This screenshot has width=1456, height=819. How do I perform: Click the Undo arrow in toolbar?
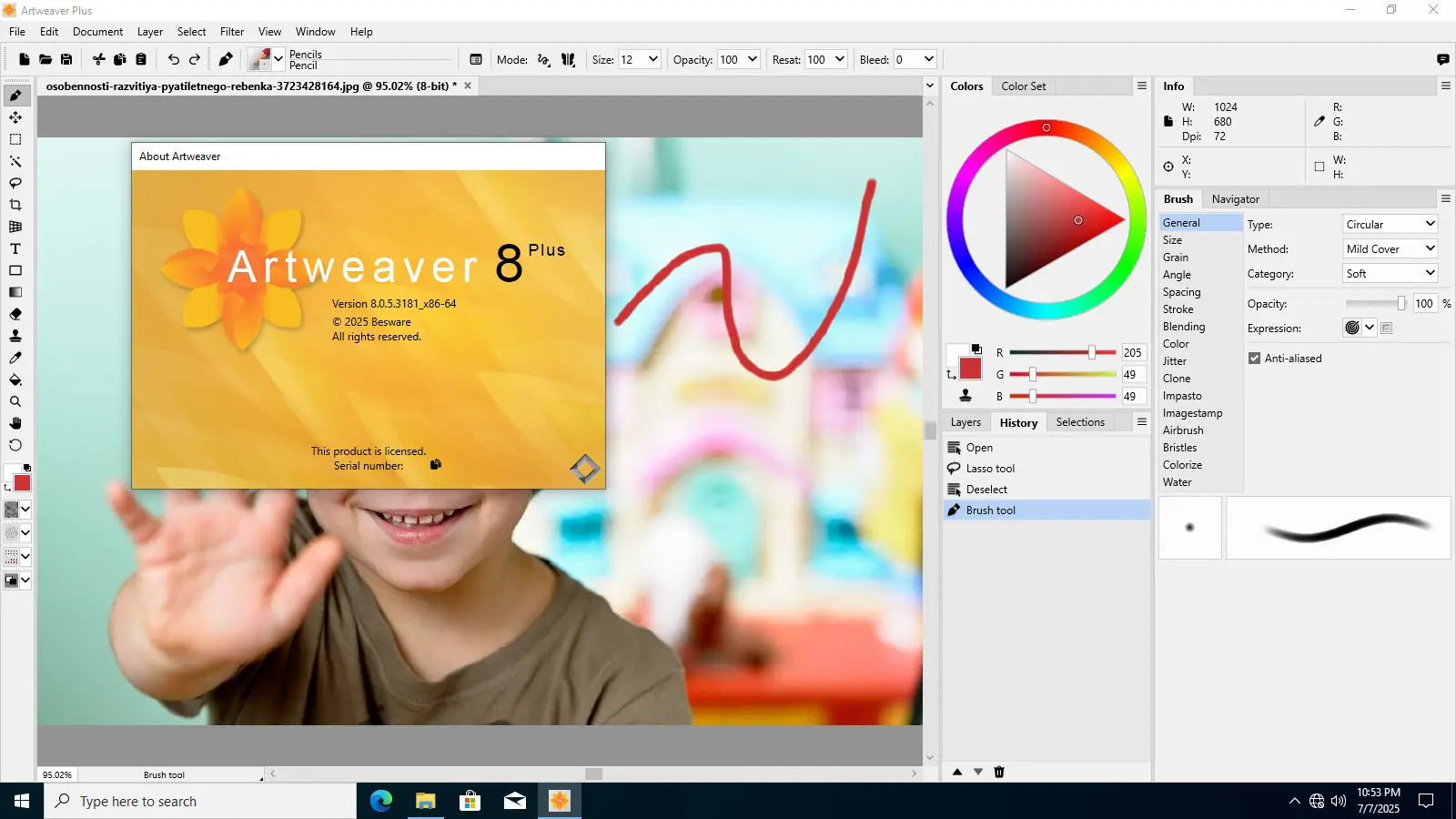(173, 60)
